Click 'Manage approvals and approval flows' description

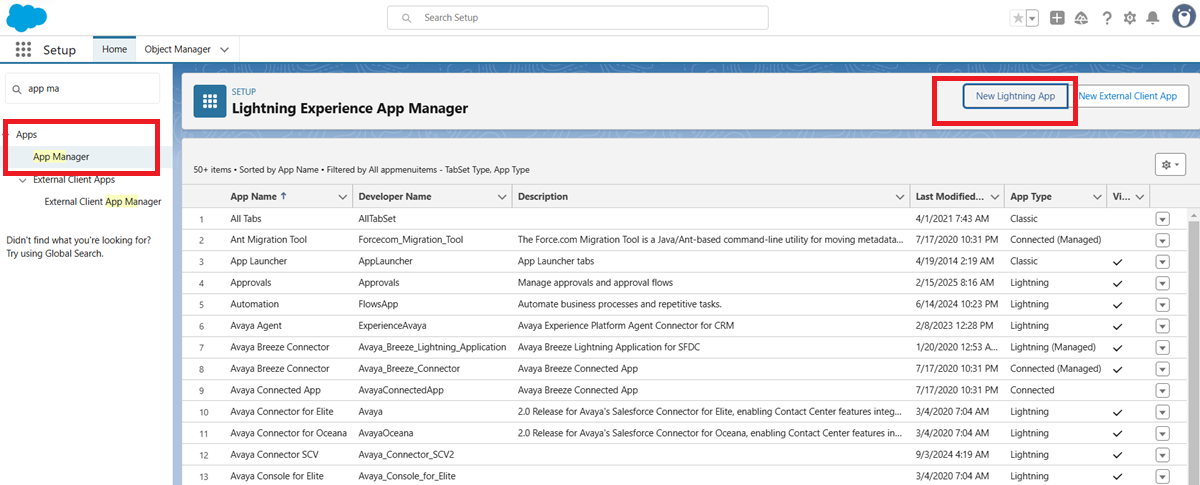pyautogui.click(x=597, y=283)
